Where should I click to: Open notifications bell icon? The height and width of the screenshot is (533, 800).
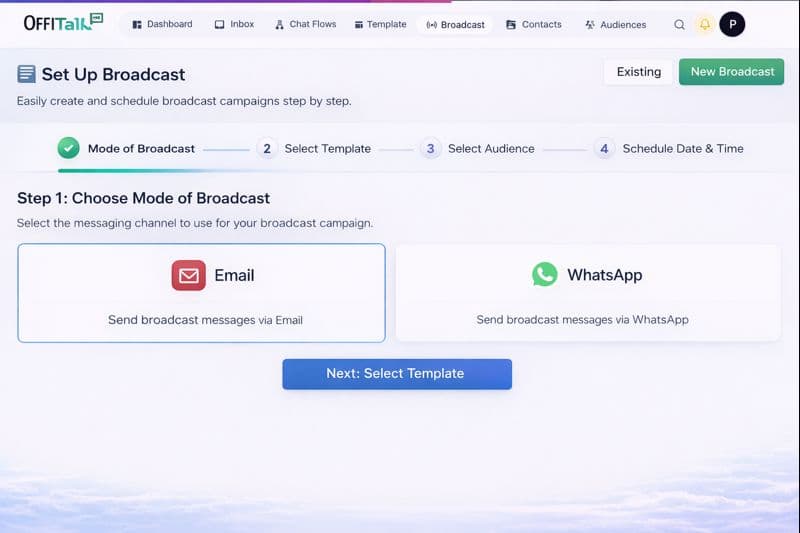click(705, 24)
